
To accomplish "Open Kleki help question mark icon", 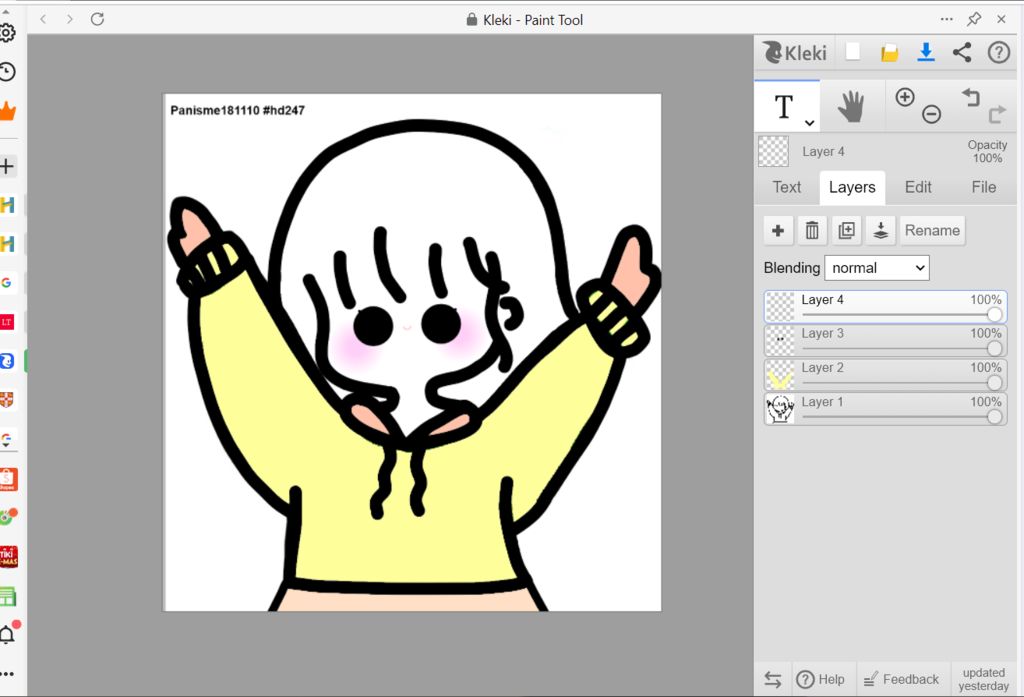I will coord(999,52).
